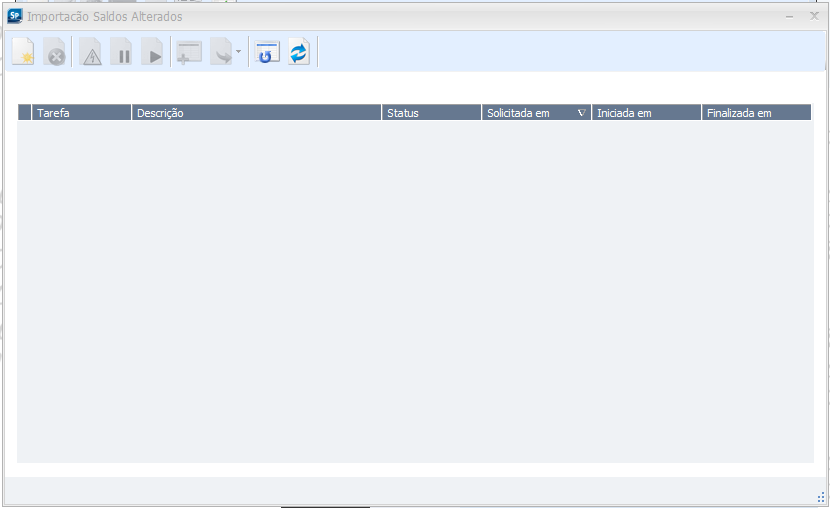Viewport: 831px width, 509px height.
Task: Resume task with the play icon
Action: click(152, 52)
